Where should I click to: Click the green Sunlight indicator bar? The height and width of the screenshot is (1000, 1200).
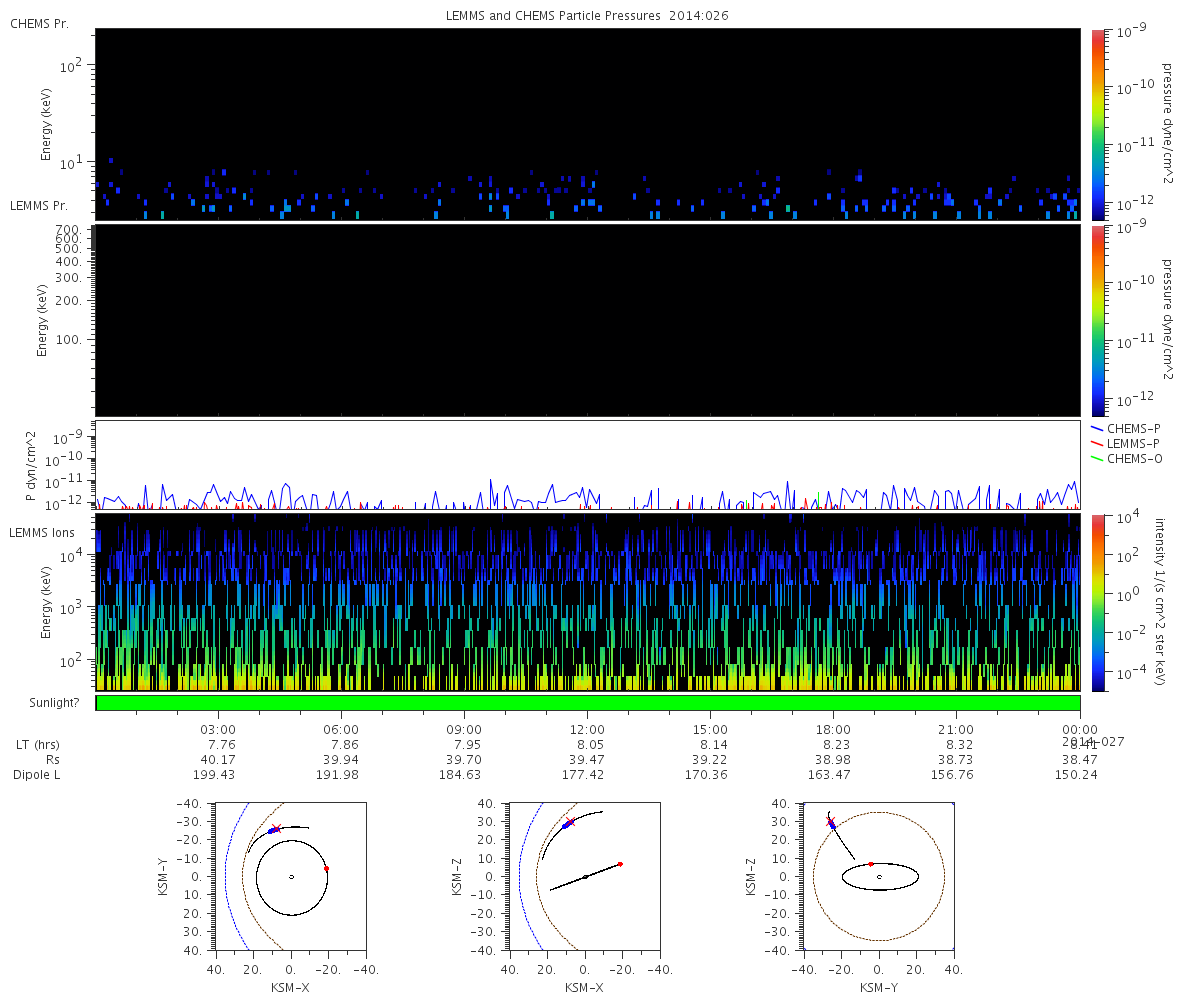click(x=588, y=703)
